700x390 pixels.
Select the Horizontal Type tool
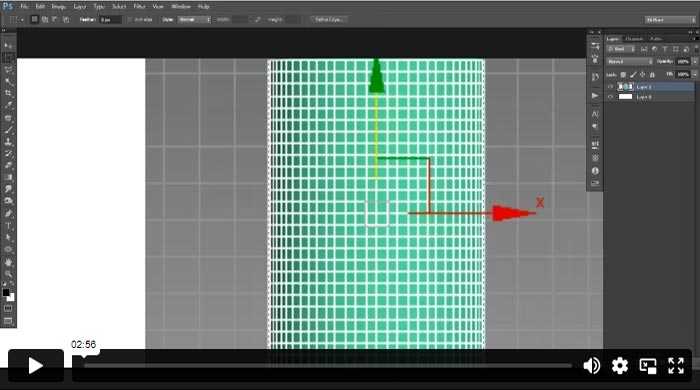(x=8, y=225)
